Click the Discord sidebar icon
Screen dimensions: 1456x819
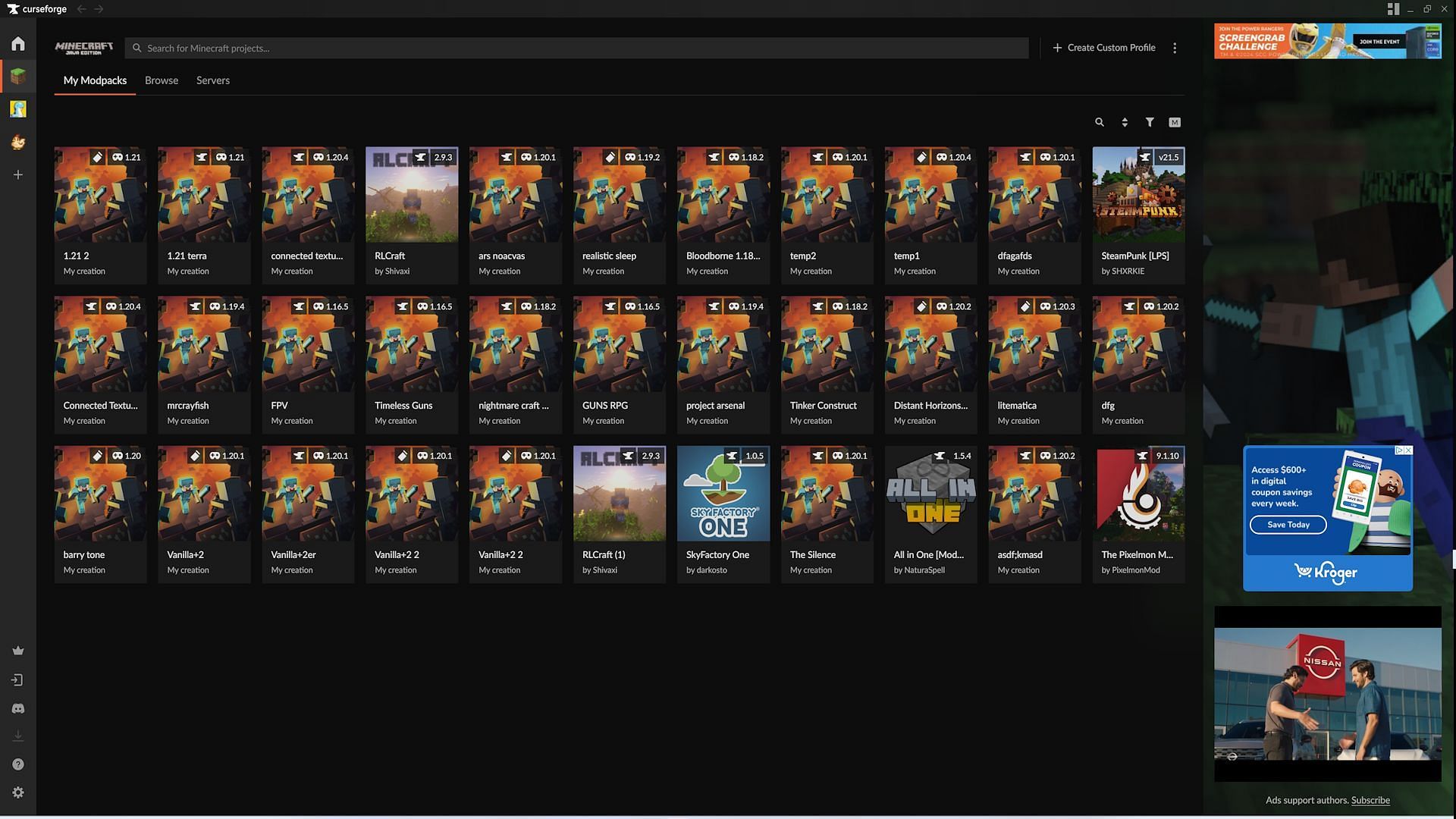coord(17,709)
